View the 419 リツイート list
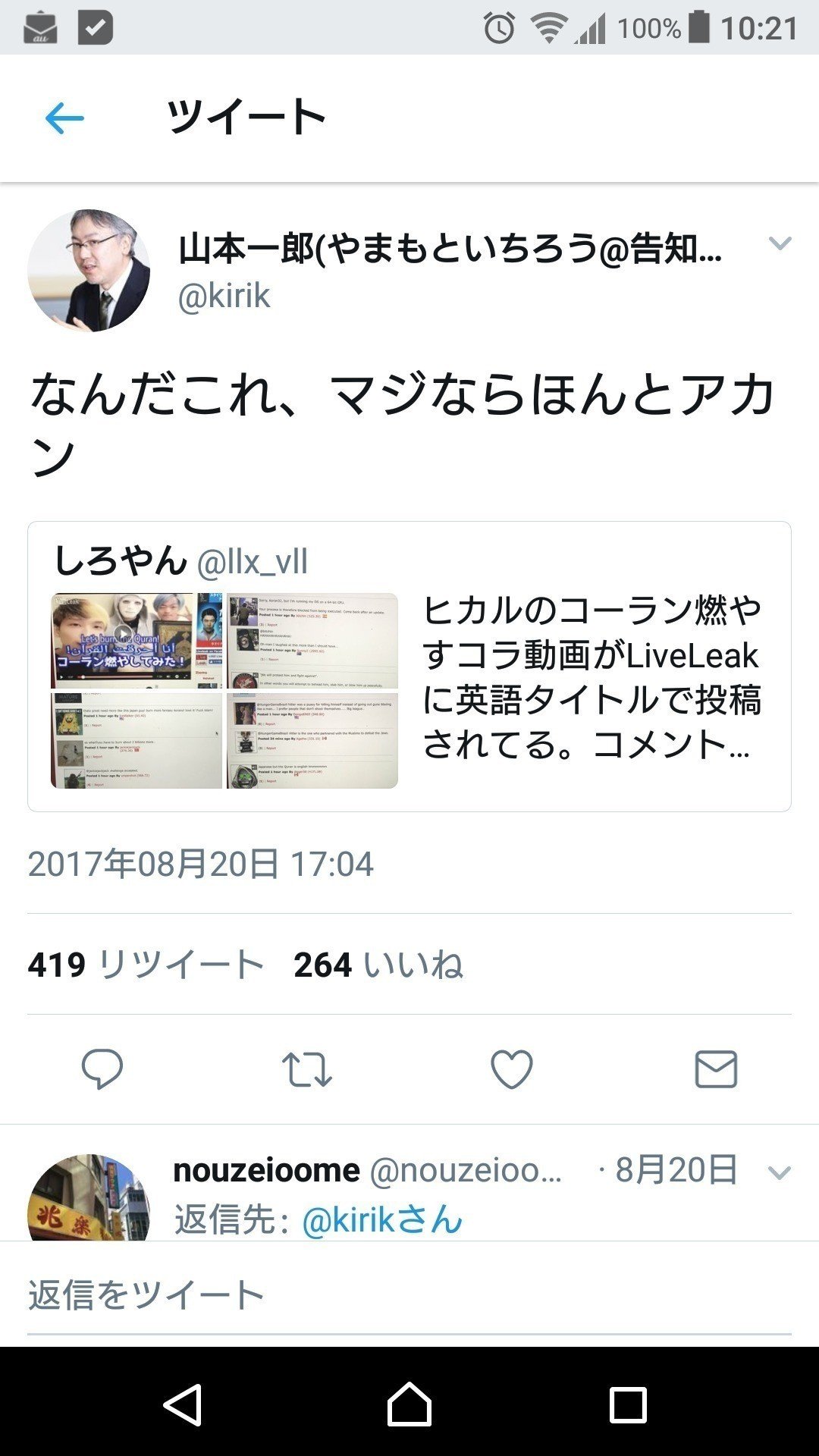The image size is (819, 1456). [x=146, y=965]
